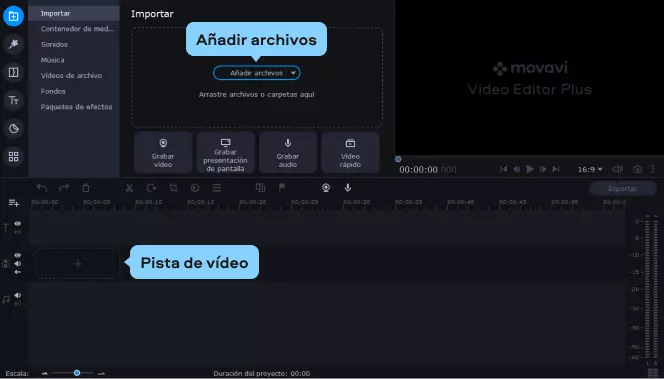The width and height of the screenshot is (664, 379).
Task: Open the Transitions panel icon
Action: (x=14, y=72)
